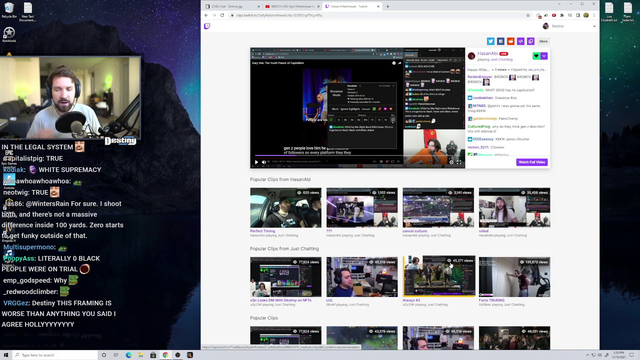Open the HasanAbi channel name link

487,53
